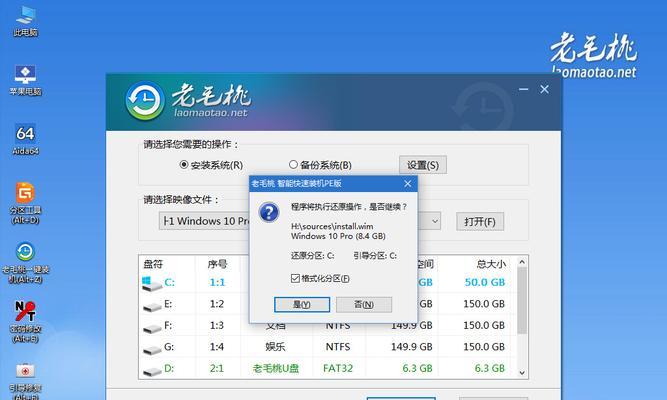667x400 pixels.
Task: Click the 6.3 GB total size in D: row
Action: click(x=490, y=369)
